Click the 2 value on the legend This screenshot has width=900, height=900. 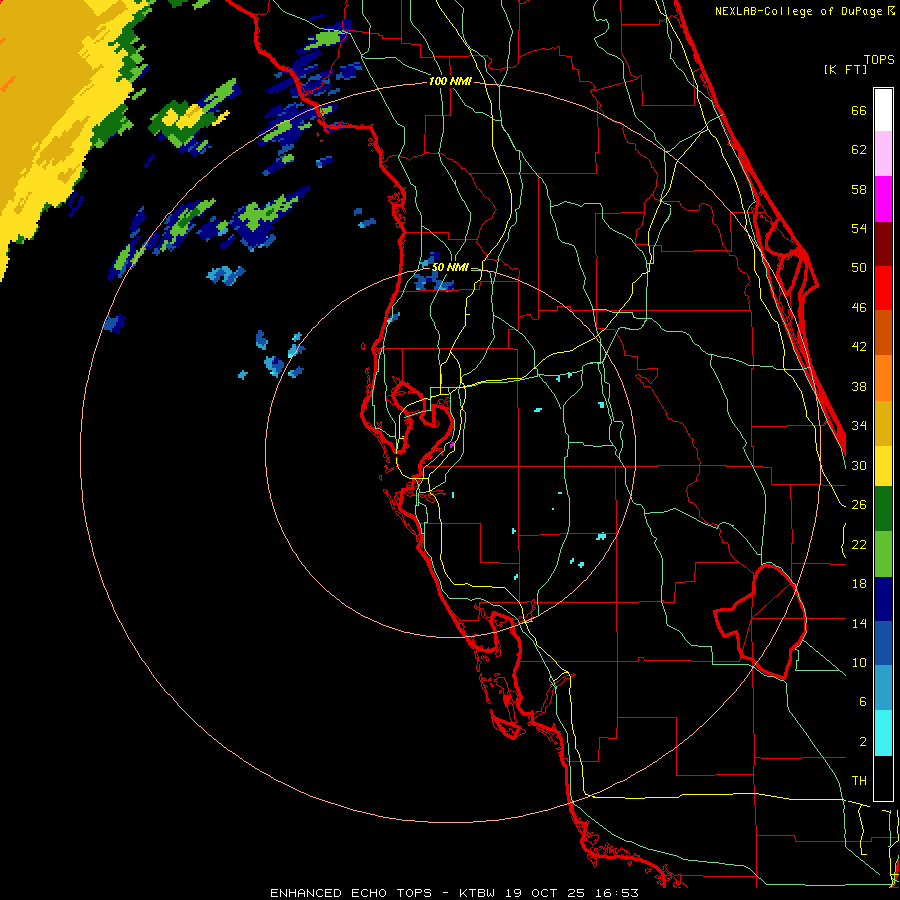(x=862, y=742)
